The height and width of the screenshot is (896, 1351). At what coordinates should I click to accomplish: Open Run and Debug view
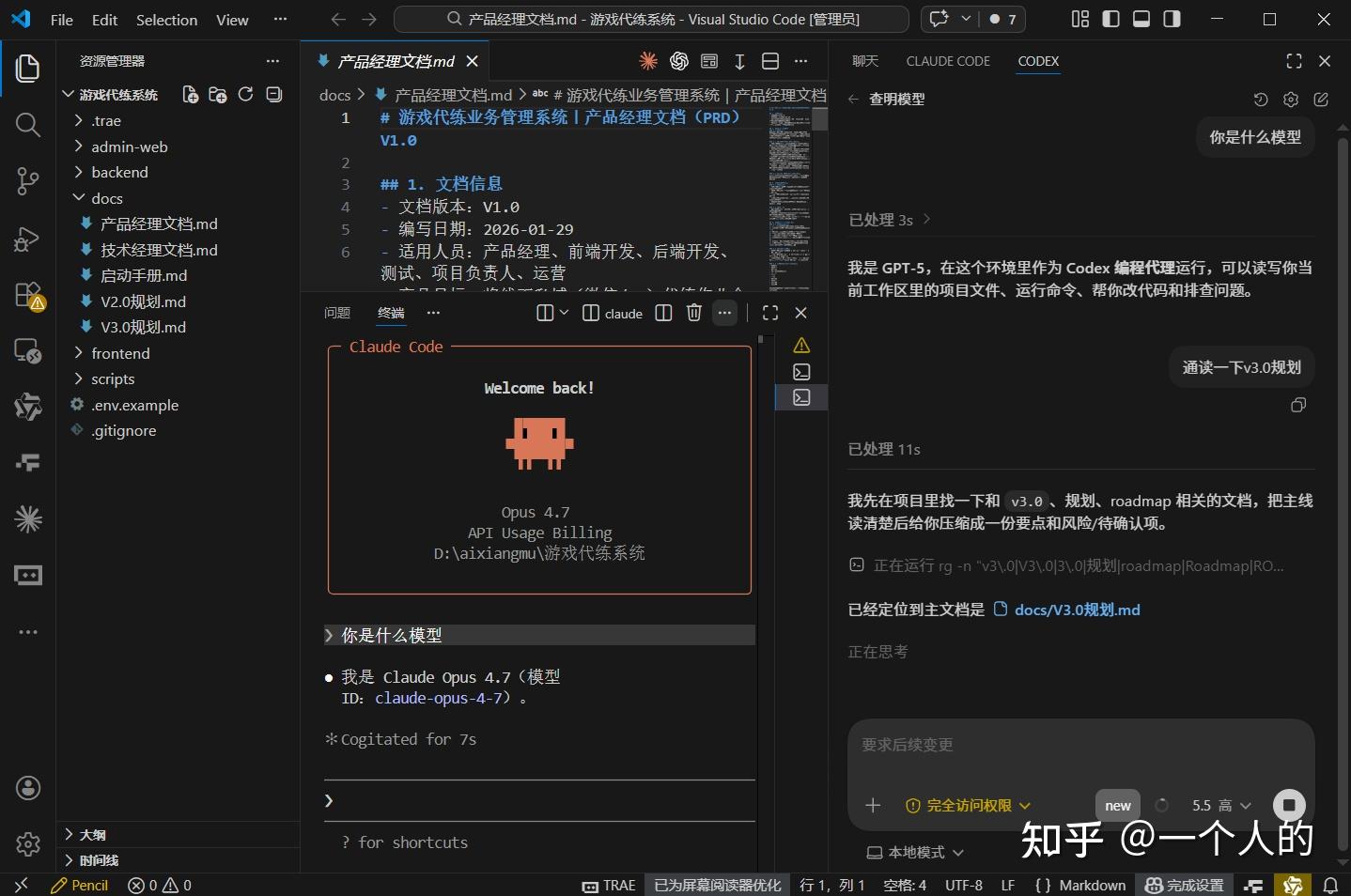[28, 239]
